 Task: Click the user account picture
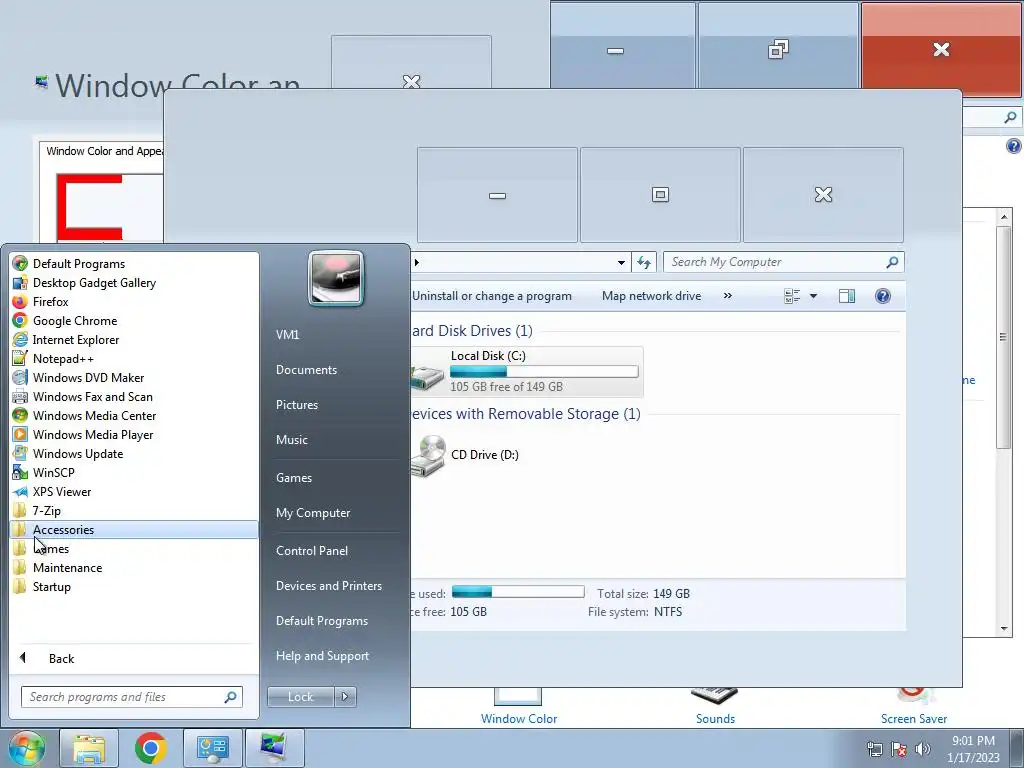pos(336,278)
